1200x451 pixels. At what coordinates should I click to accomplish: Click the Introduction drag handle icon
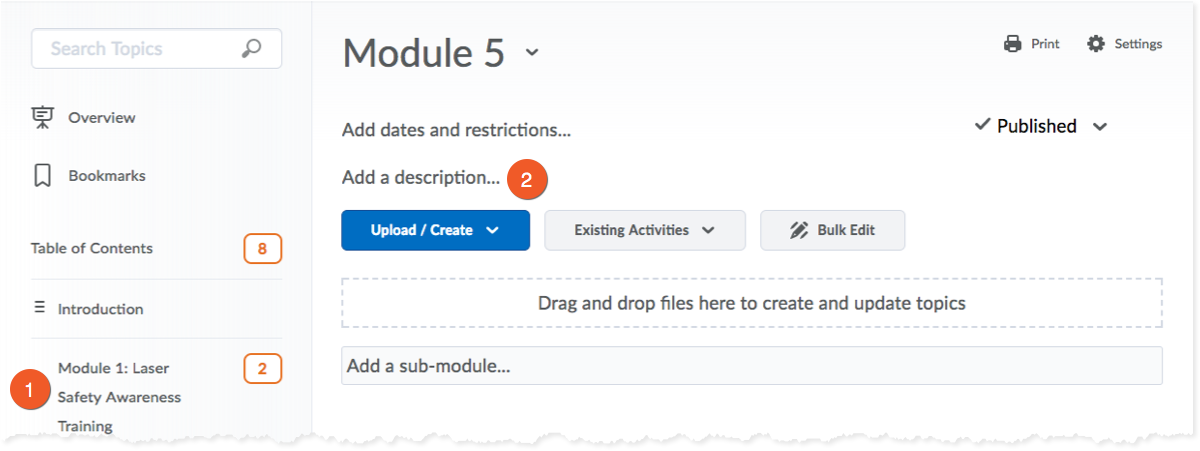tap(40, 309)
